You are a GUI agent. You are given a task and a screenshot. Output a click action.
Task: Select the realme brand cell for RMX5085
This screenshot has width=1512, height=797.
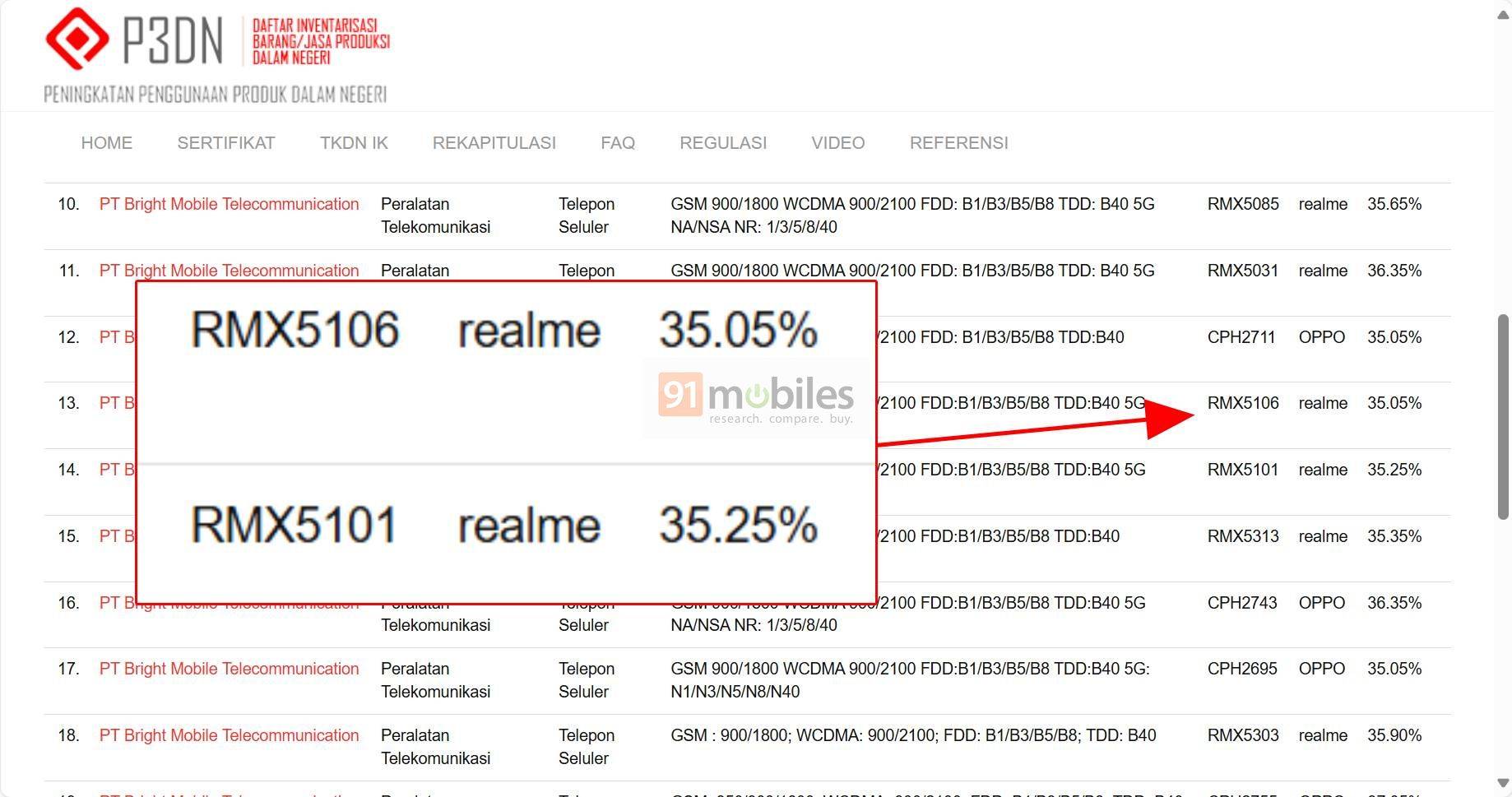point(1323,204)
